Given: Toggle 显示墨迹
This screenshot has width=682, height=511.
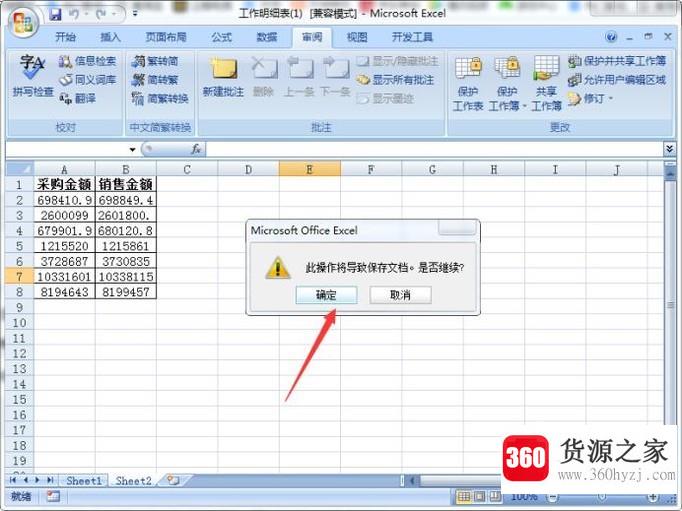Looking at the screenshot, I should tap(385, 99).
